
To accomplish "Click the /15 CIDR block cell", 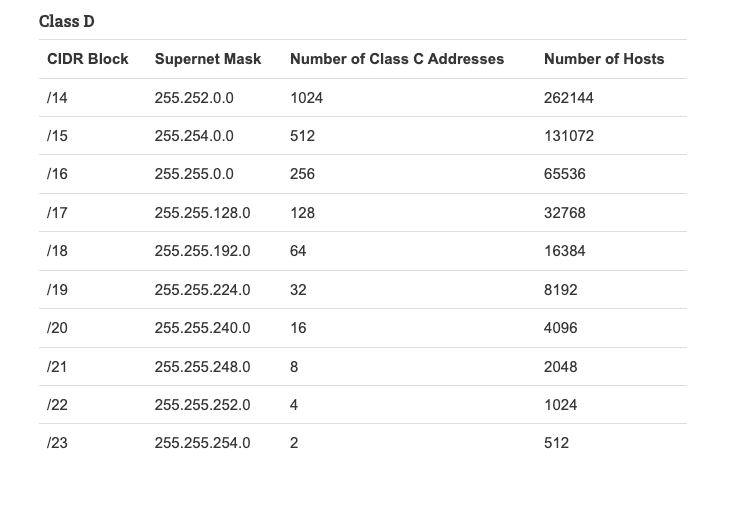I will (x=57, y=136).
